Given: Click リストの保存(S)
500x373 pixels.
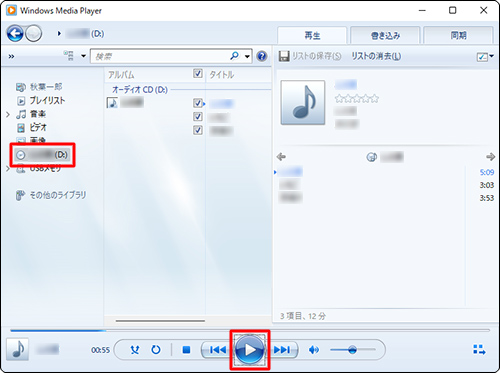Looking at the screenshot, I should click(x=317, y=56).
